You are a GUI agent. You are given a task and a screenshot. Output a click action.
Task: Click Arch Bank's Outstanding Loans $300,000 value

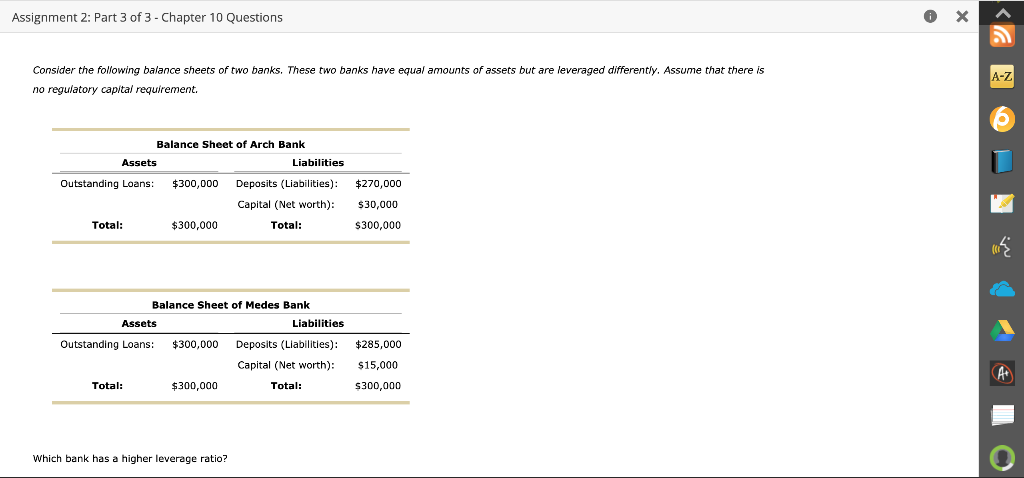click(195, 183)
